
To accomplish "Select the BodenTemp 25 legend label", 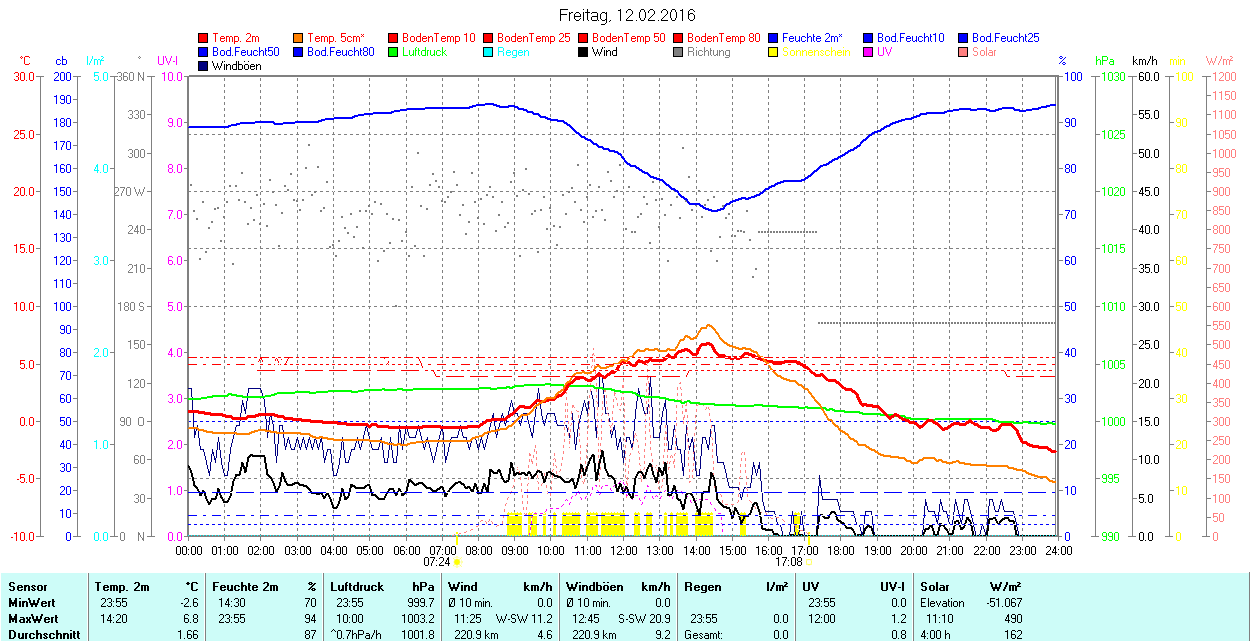I will pos(534,37).
